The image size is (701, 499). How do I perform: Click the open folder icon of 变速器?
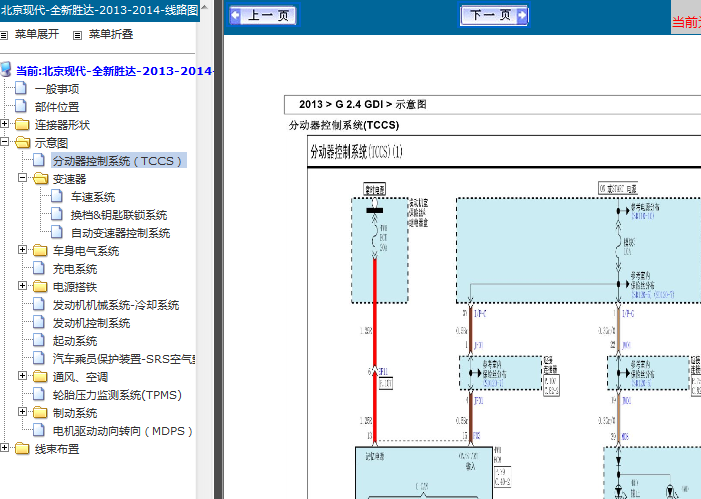40,178
